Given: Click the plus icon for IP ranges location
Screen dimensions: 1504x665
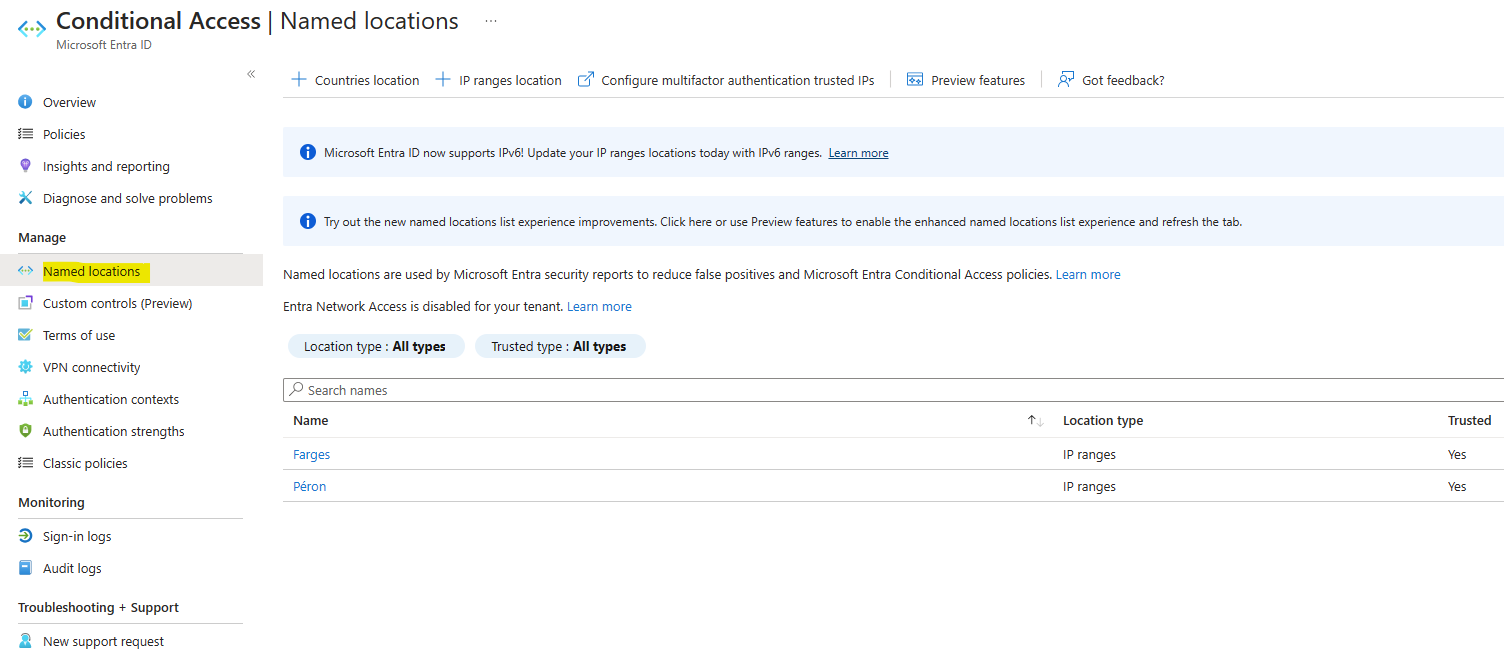Looking at the screenshot, I should (x=443, y=80).
